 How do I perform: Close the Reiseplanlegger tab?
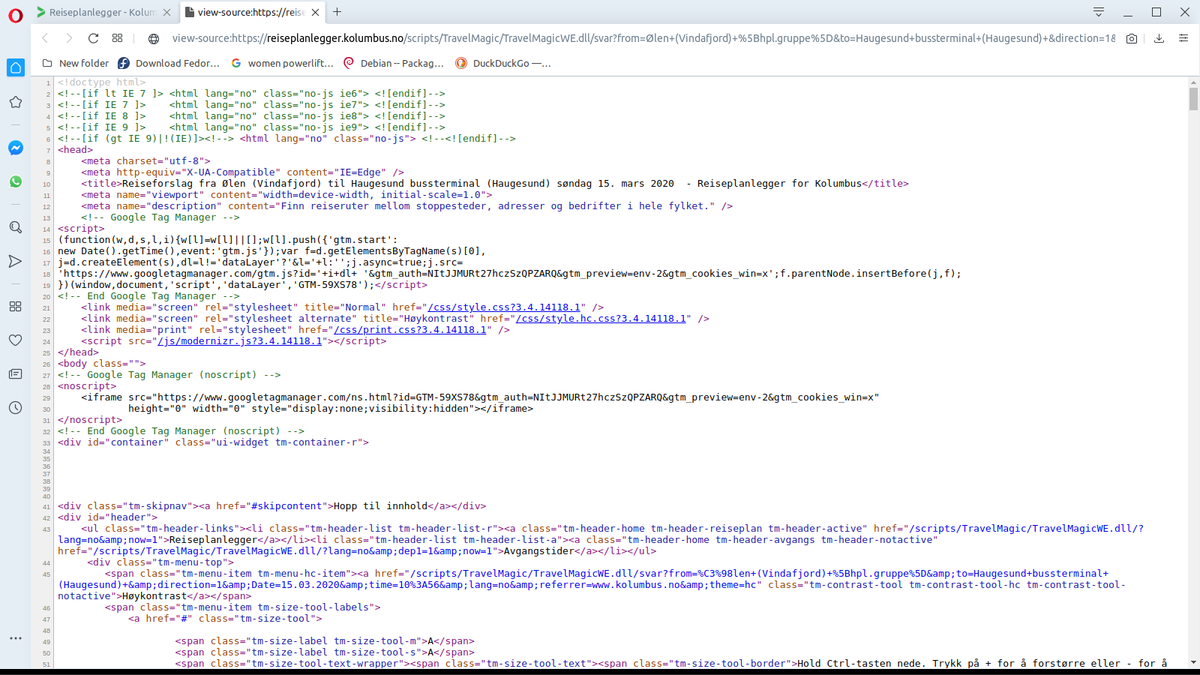(x=167, y=13)
